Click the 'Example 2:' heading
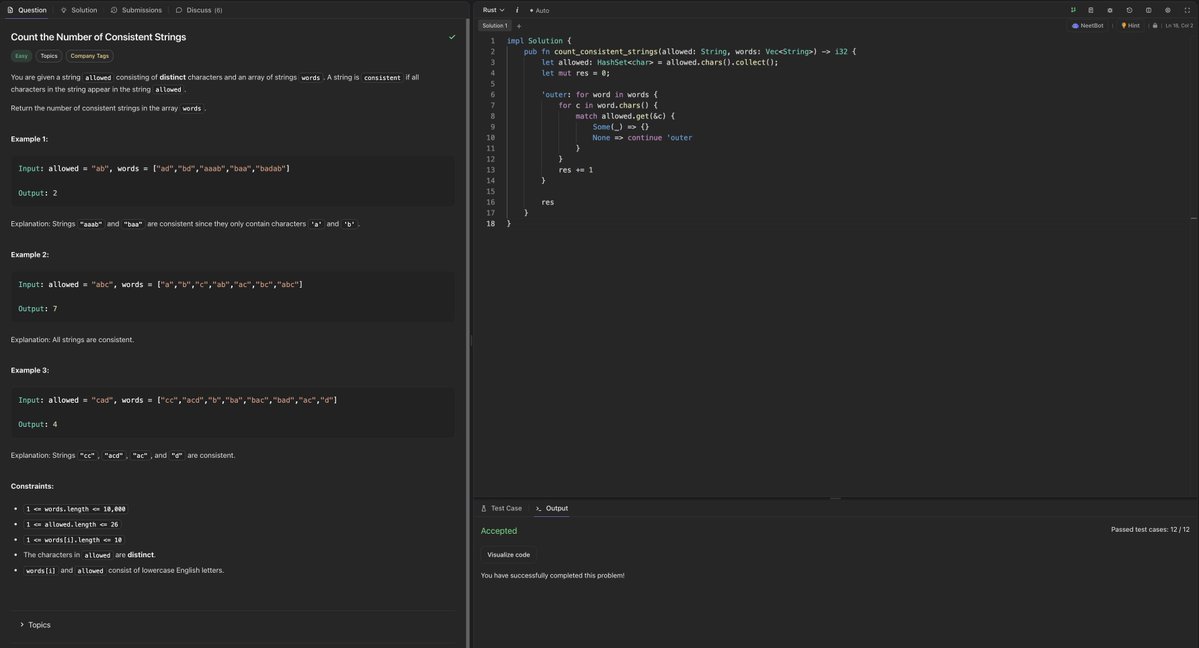 point(30,255)
